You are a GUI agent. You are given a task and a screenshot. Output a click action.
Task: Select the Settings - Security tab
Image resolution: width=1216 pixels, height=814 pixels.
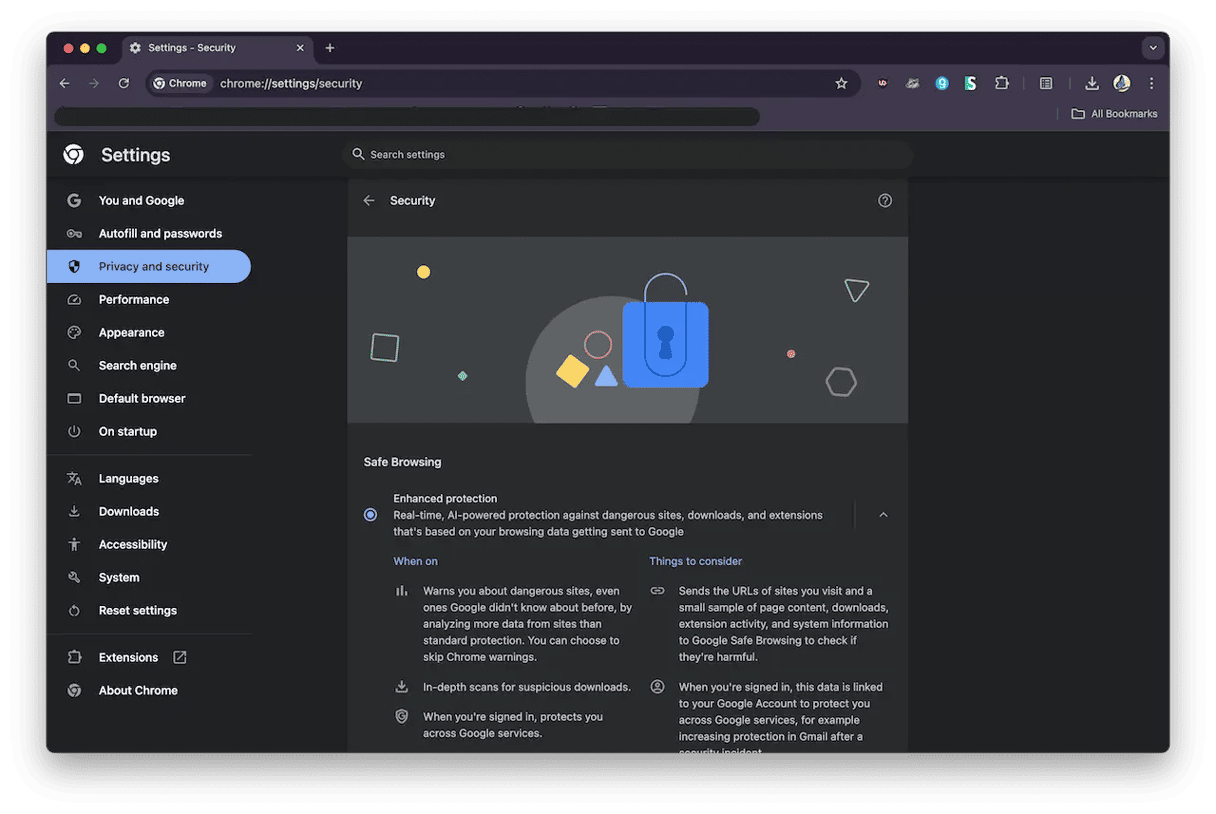pos(217,48)
